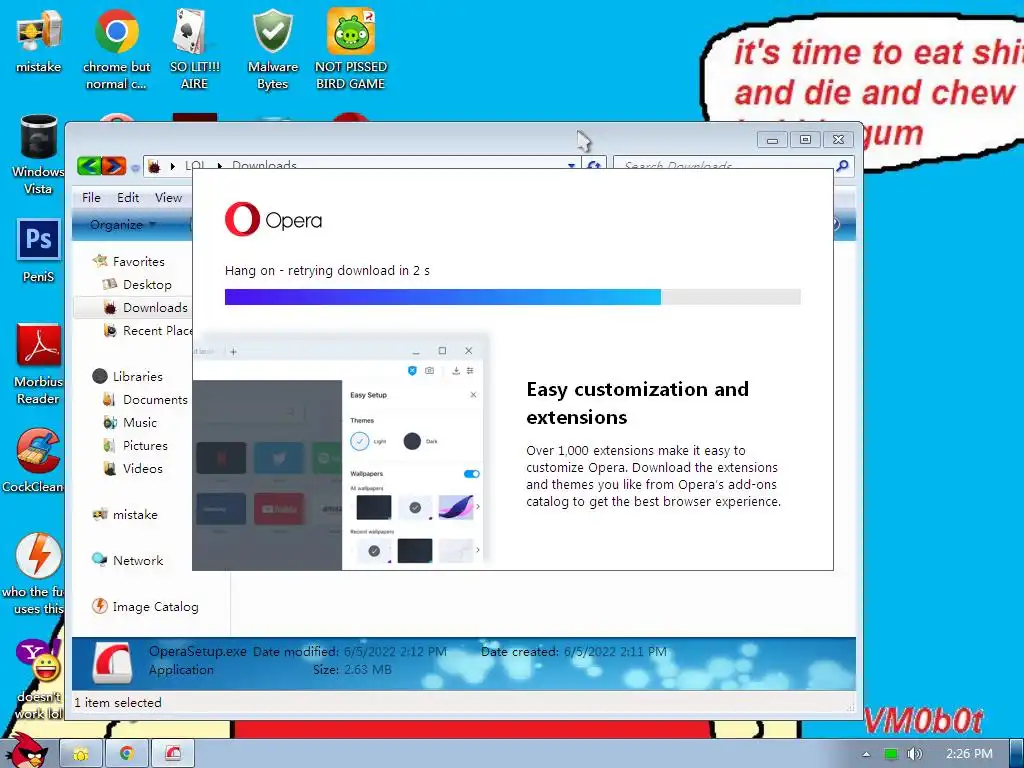This screenshot has height=768, width=1024.
Task: Click the Show Desktop strip by the clock
Action: 1016,754
